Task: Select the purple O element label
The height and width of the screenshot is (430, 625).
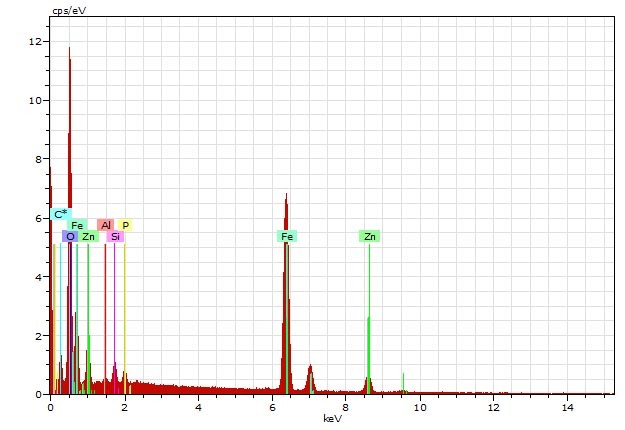Action: tap(70, 237)
